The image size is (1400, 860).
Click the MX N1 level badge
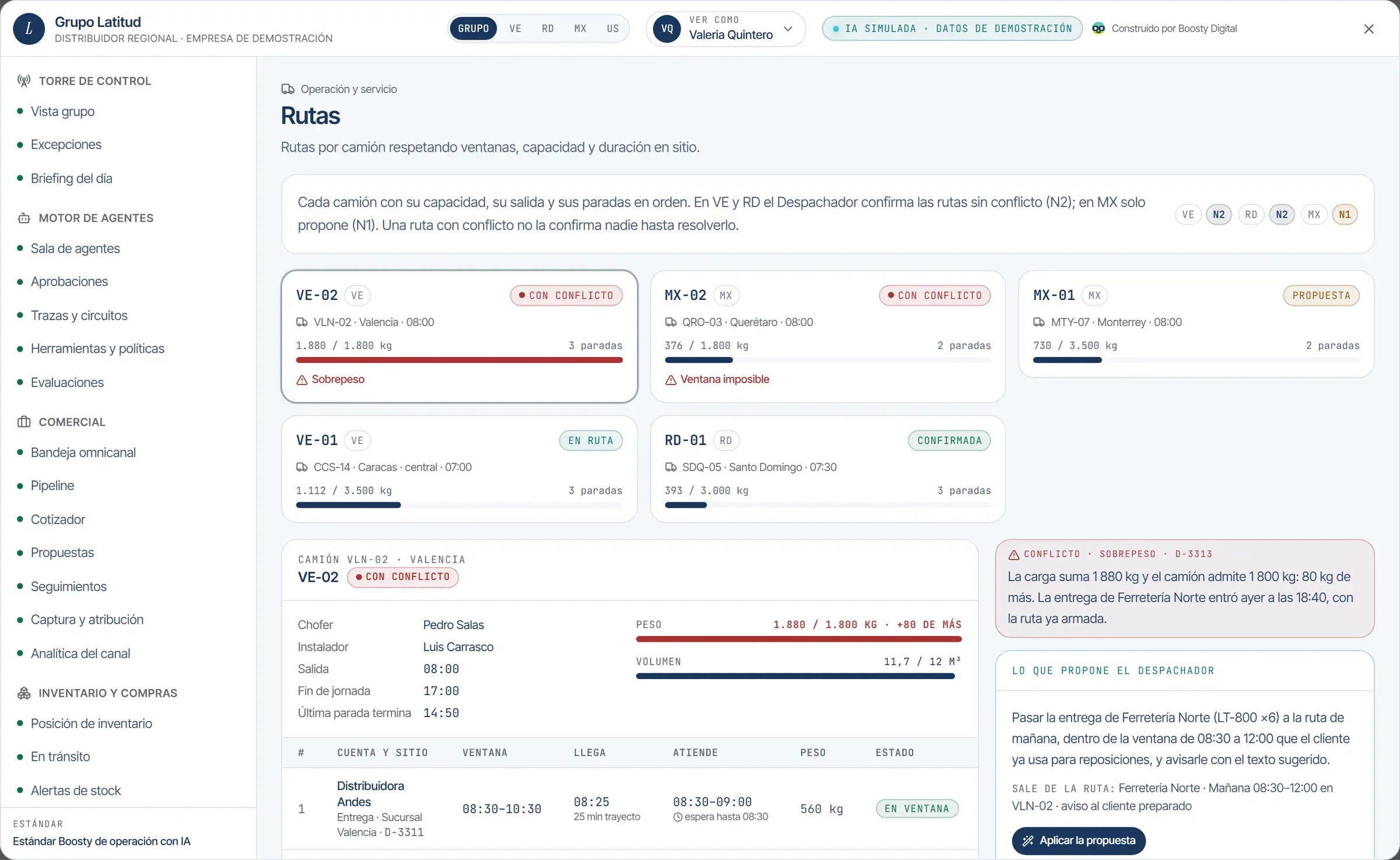1345,215
